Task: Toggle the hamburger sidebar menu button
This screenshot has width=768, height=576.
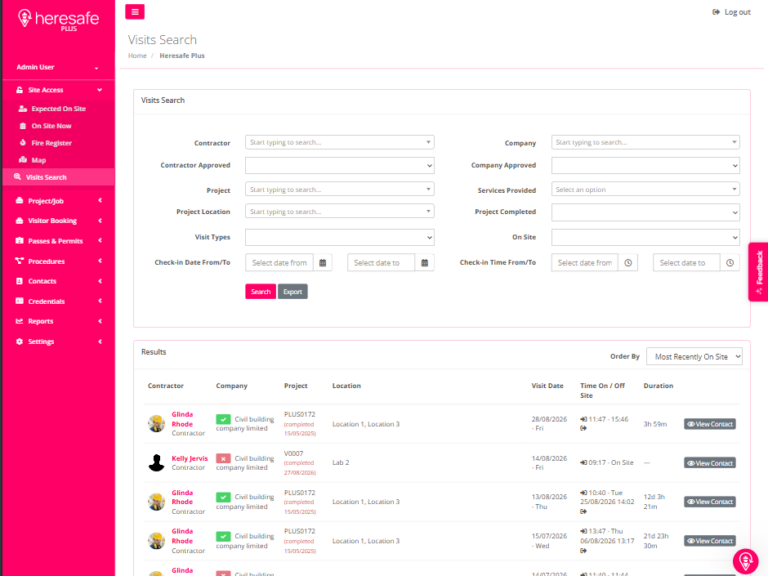Action: pyautogui.click(x=135, y=12)
